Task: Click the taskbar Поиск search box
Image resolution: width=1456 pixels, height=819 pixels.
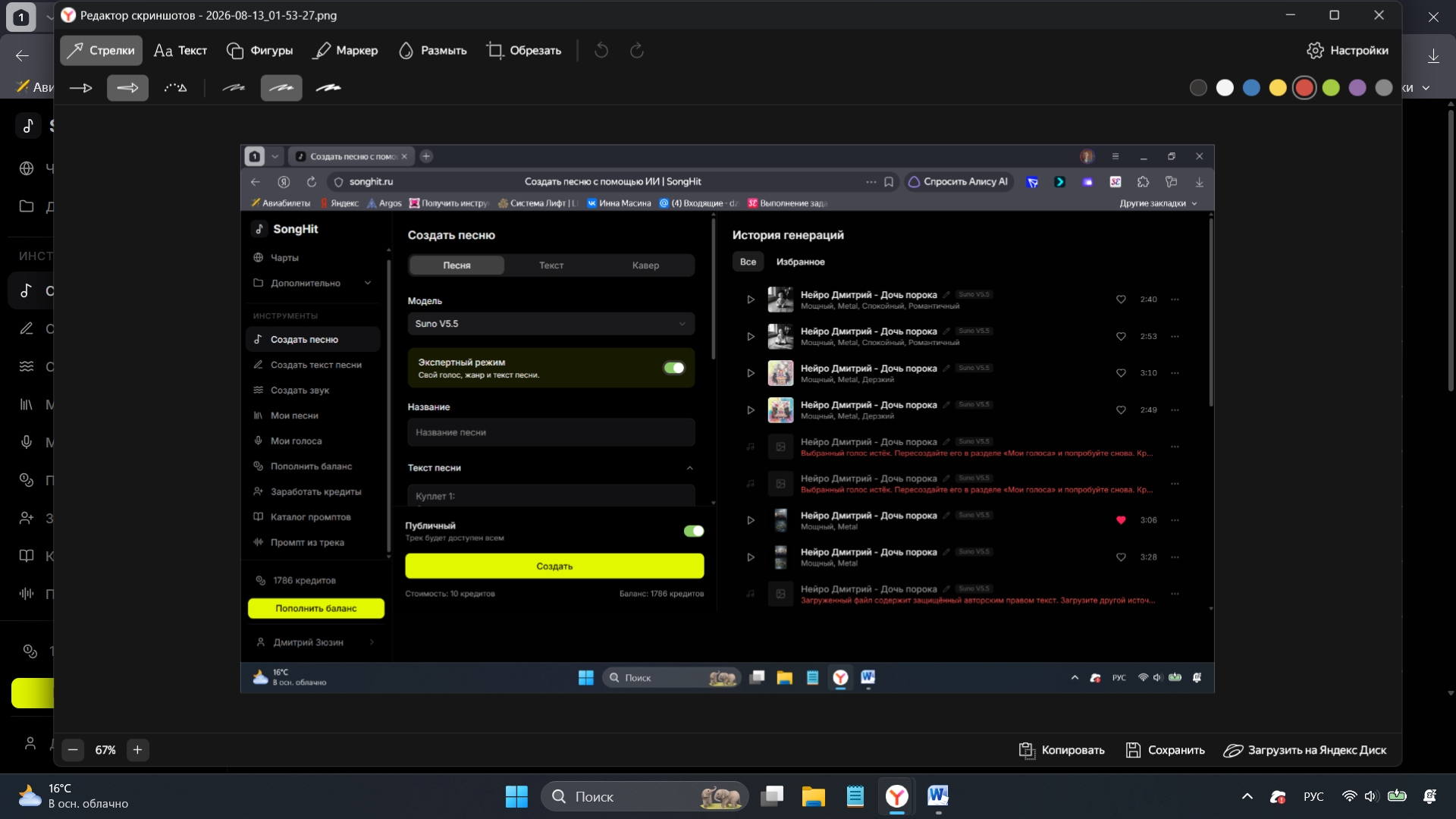Action: (x=645, y=796)
